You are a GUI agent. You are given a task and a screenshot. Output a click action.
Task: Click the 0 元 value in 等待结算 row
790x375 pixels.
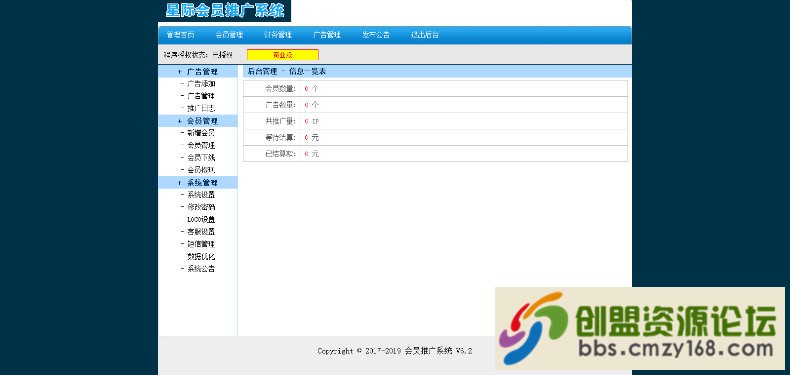tap(311, 138)
